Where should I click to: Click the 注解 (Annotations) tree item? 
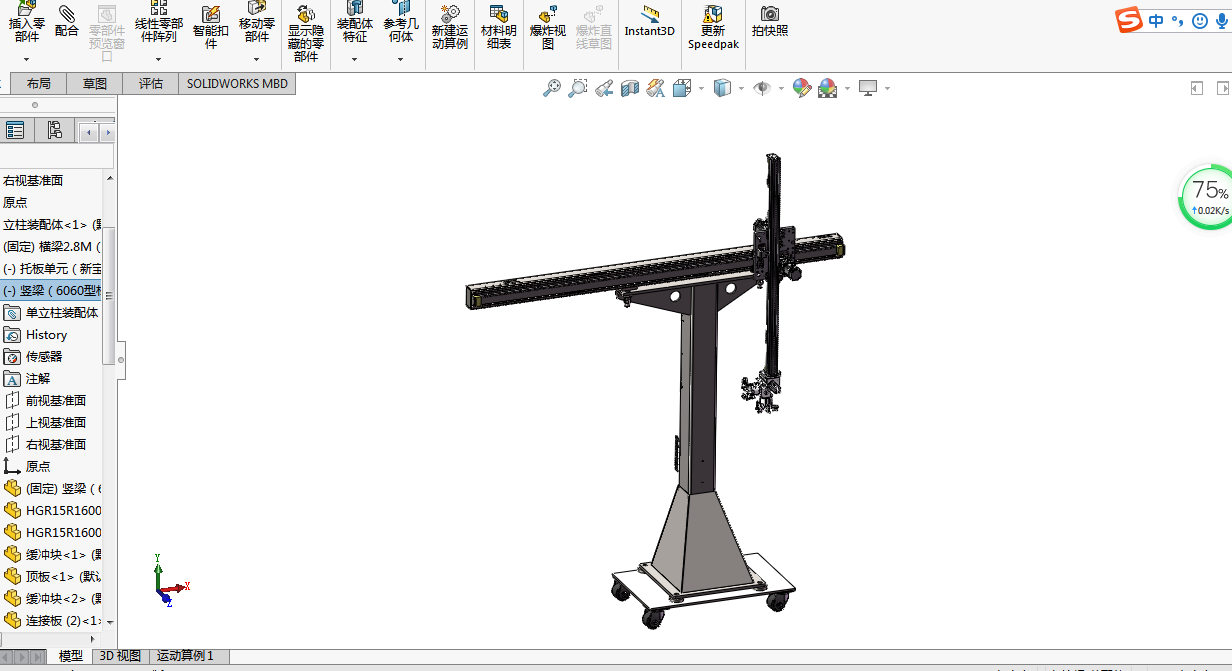coord(27,379)
